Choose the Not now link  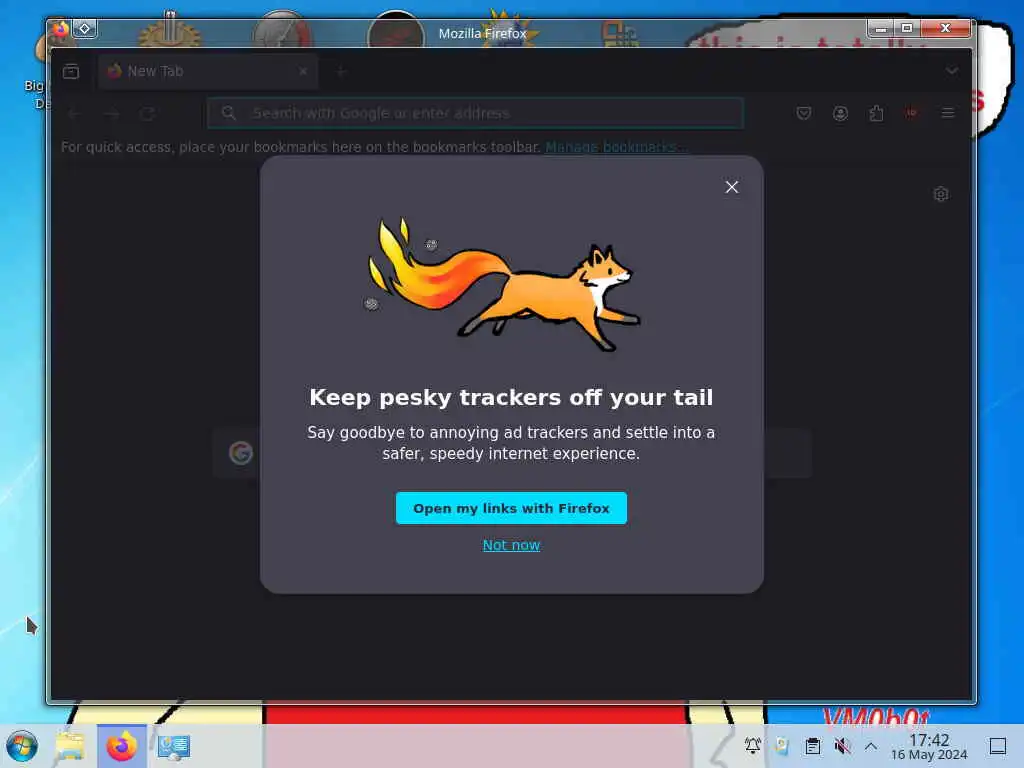tap(511, 545)
